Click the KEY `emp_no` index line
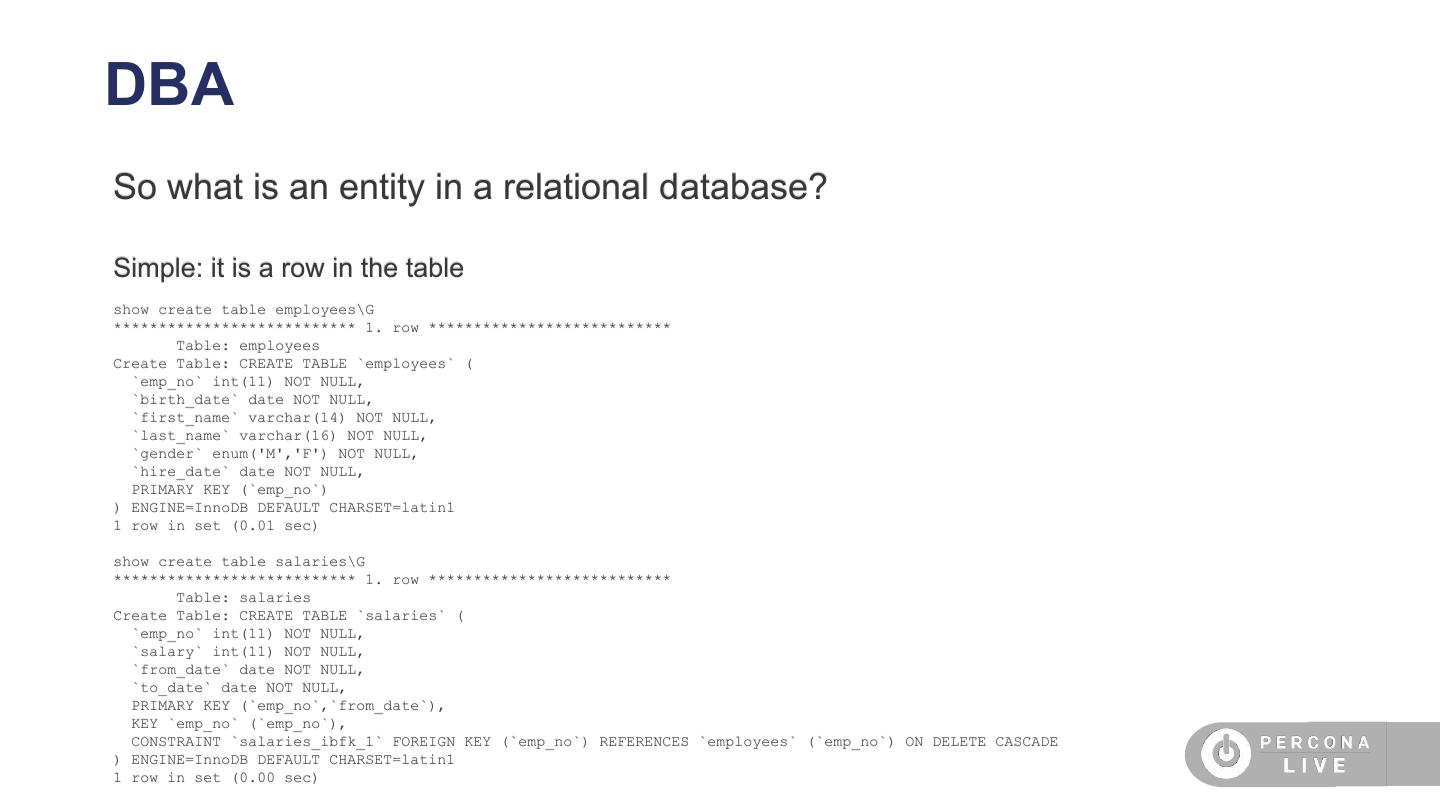This screenshot has width=1440, height=810. [x=238, y=724]
